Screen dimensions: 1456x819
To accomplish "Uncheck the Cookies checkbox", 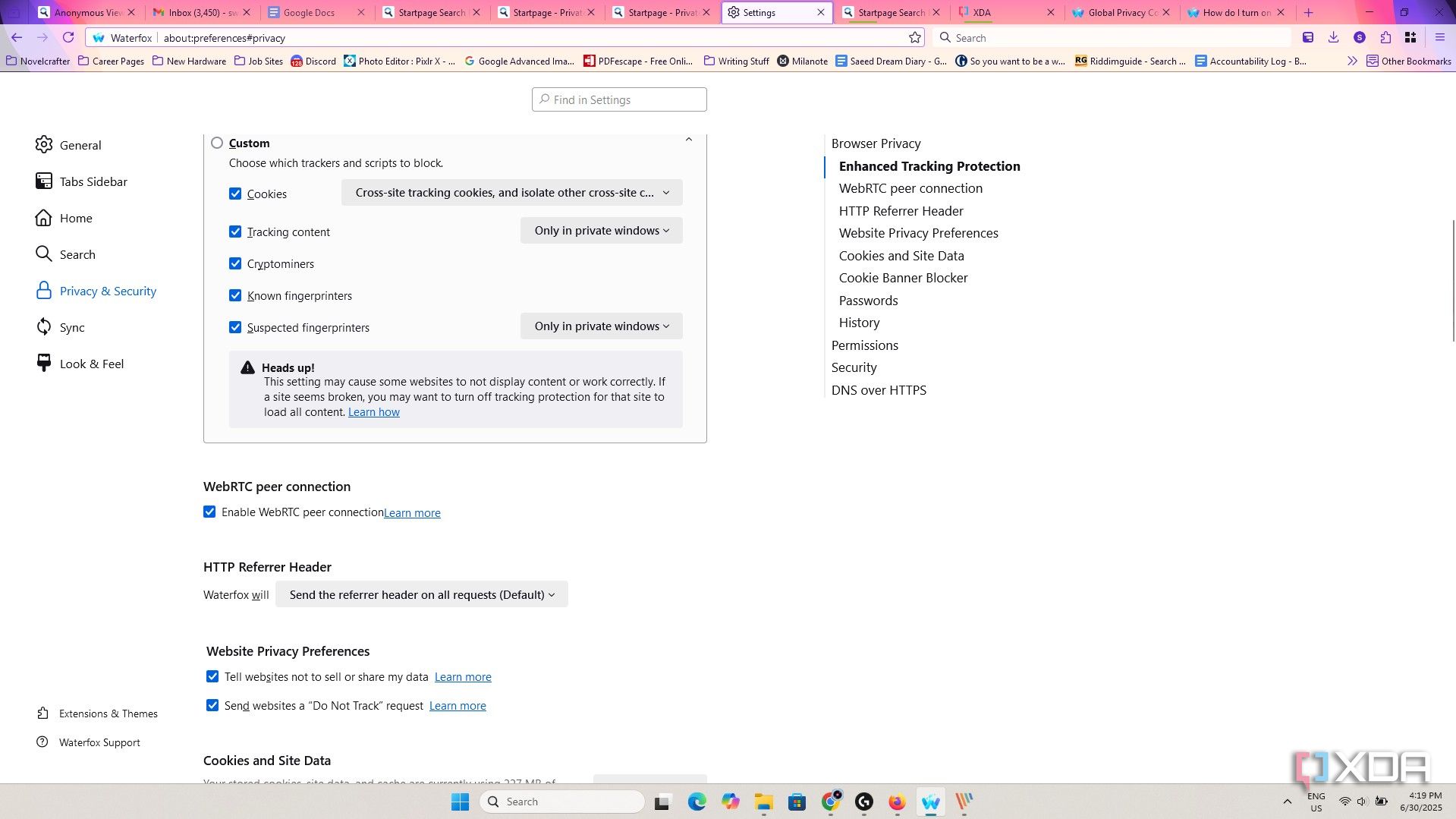I will 235,194.
